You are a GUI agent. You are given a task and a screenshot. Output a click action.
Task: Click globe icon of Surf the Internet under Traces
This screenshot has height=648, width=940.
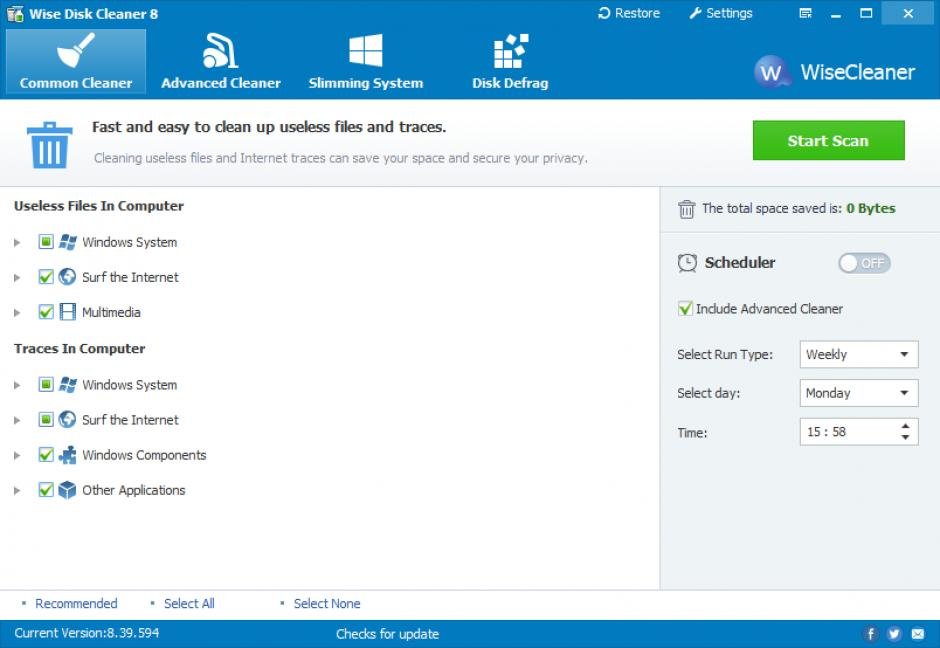(x=67, y=420)
